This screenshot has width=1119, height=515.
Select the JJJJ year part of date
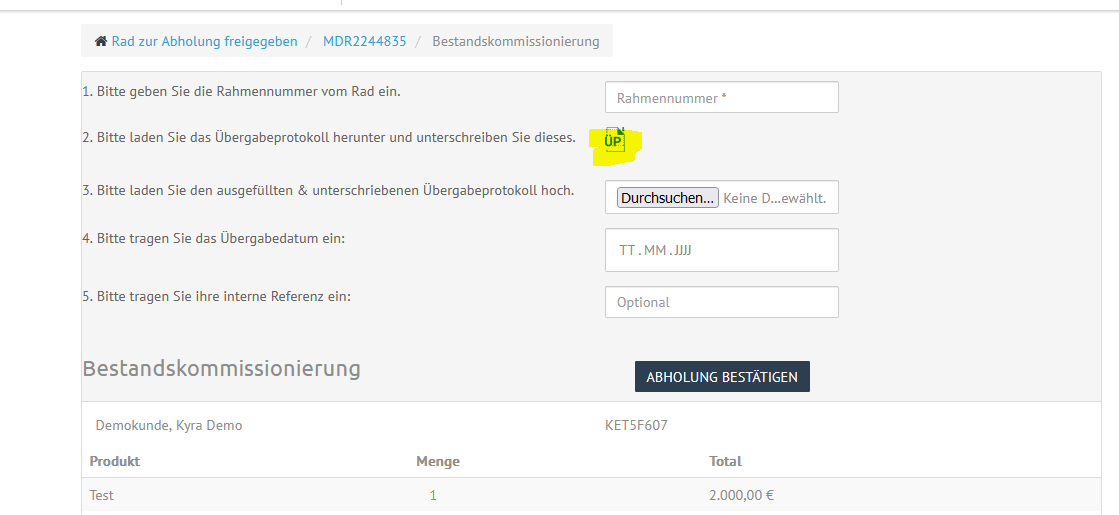[682, 250]
